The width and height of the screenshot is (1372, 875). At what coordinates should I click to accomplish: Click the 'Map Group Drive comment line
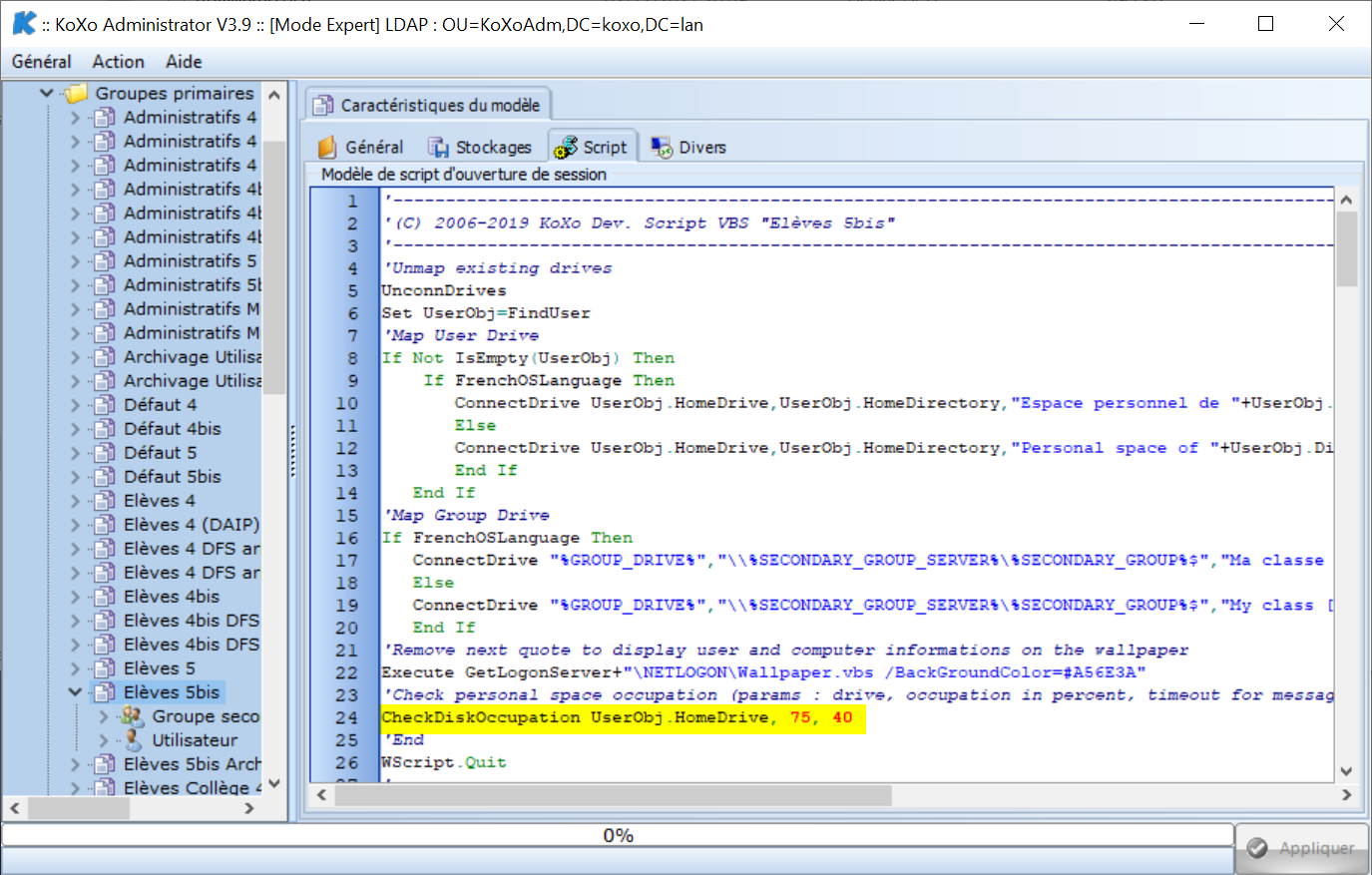click(466, 516)
